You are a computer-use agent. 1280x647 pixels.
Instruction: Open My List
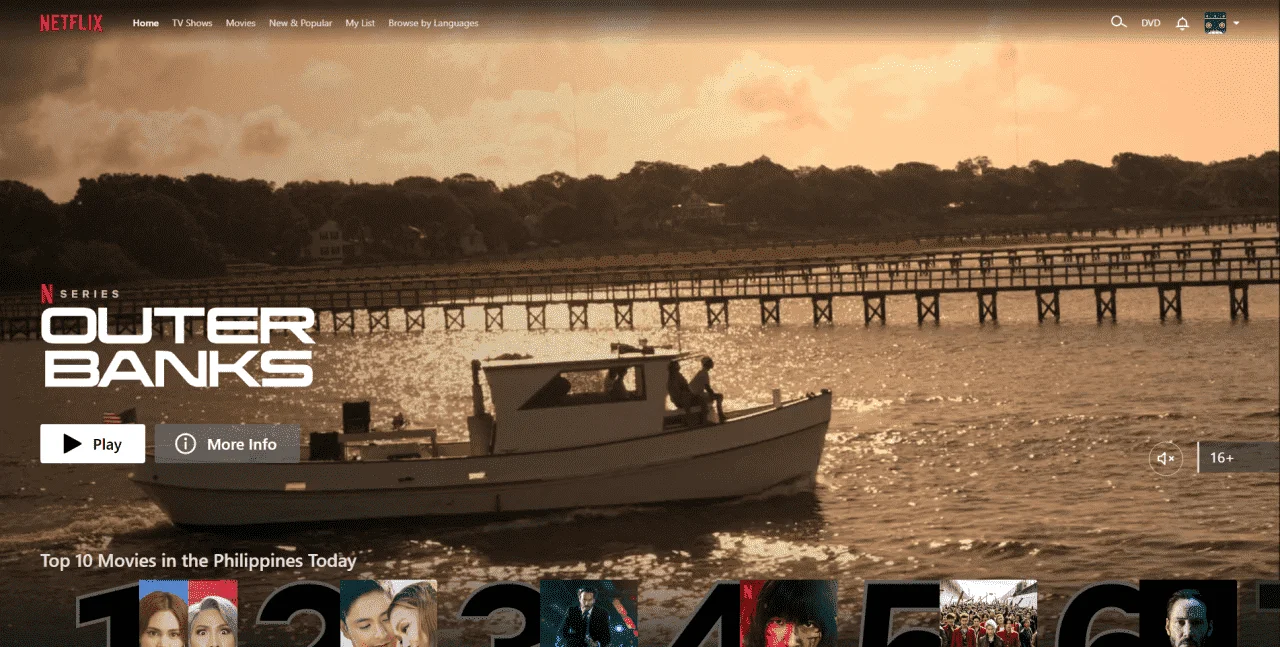(360, 23)
